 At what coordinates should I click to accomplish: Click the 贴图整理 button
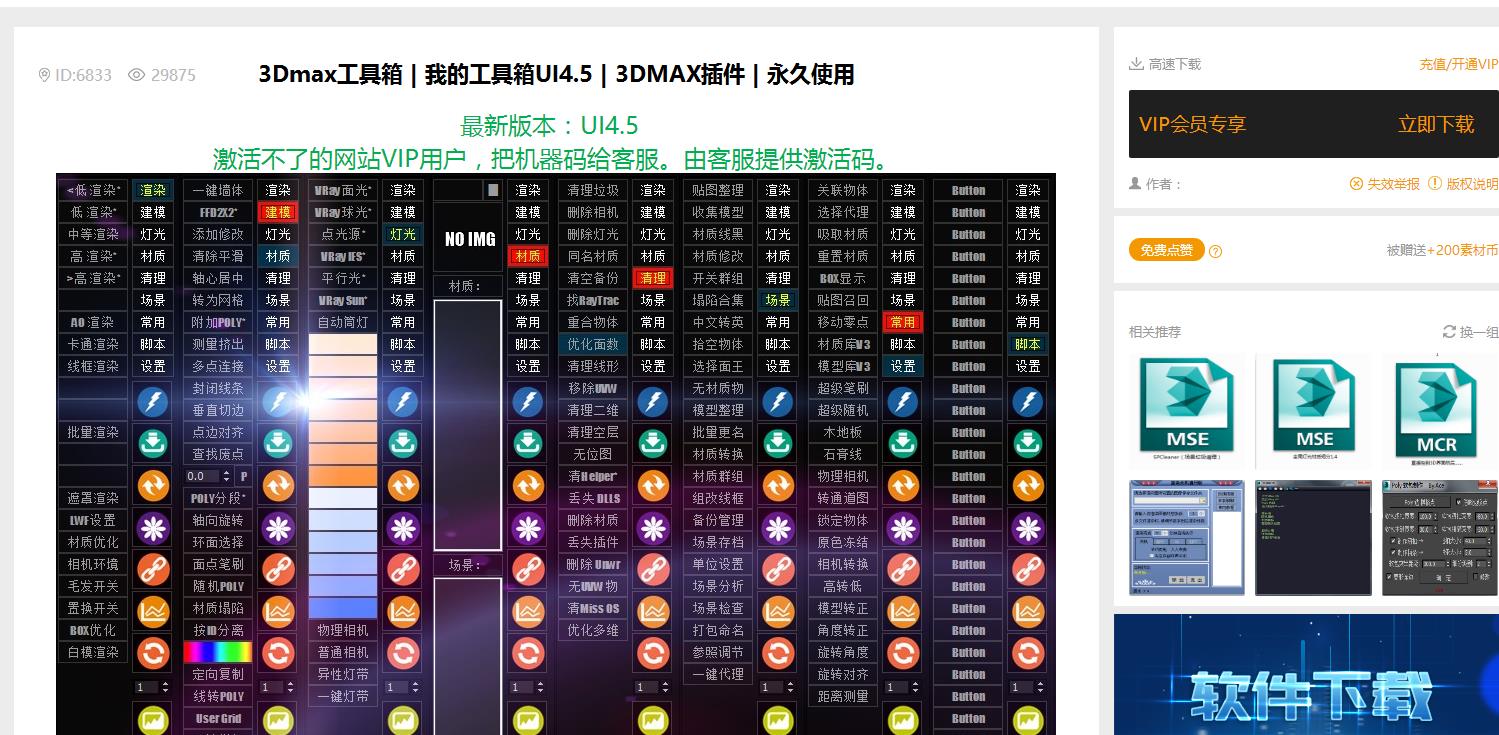pos(718,190)
